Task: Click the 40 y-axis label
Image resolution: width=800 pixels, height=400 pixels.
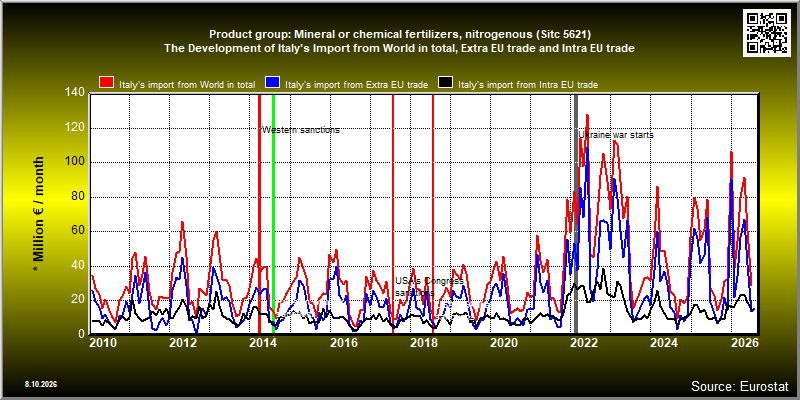Action: 78,265
